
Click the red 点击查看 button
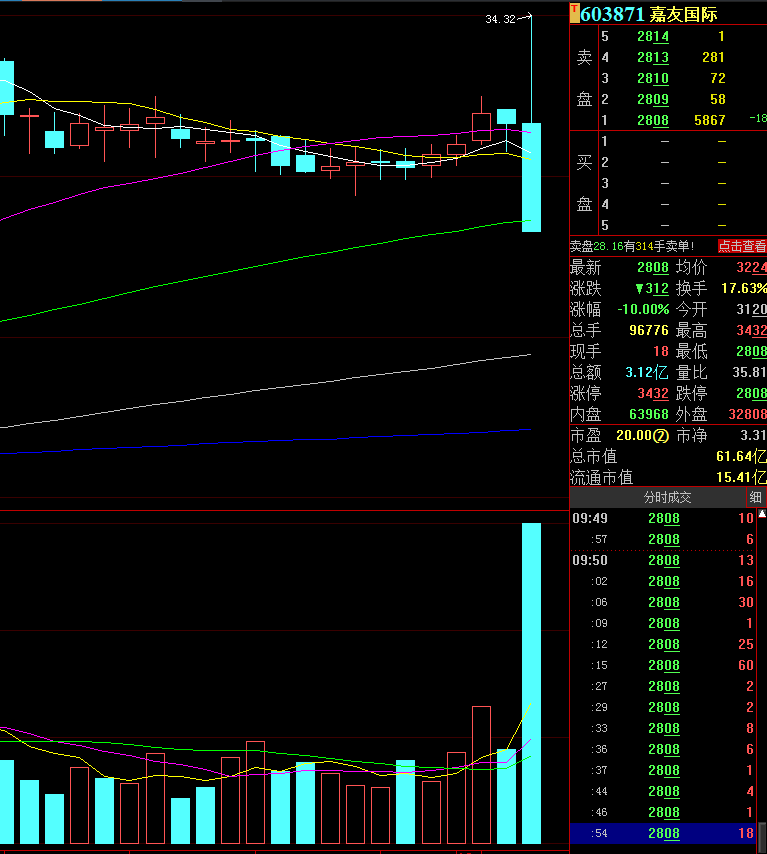point(741,246)
